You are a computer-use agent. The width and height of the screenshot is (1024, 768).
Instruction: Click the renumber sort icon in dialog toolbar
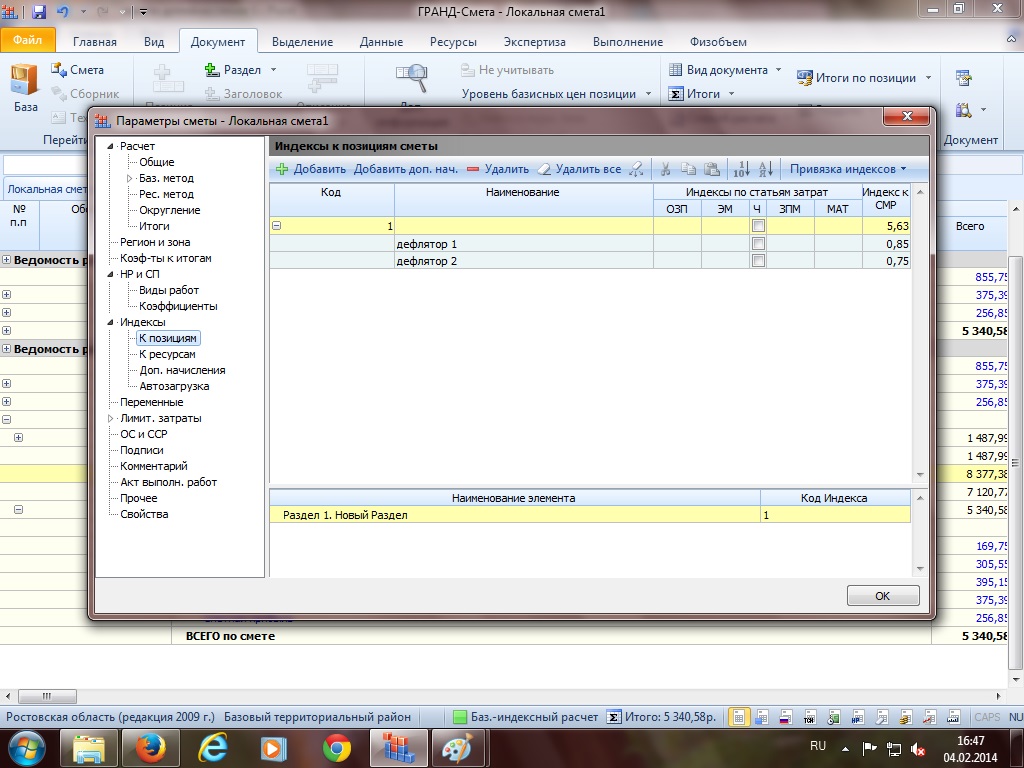(741, 170)
